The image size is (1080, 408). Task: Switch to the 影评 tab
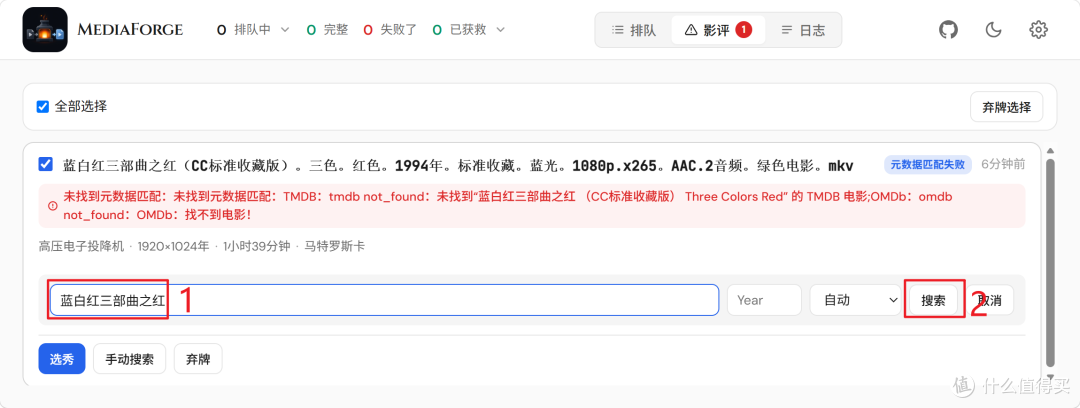(718, 30)
